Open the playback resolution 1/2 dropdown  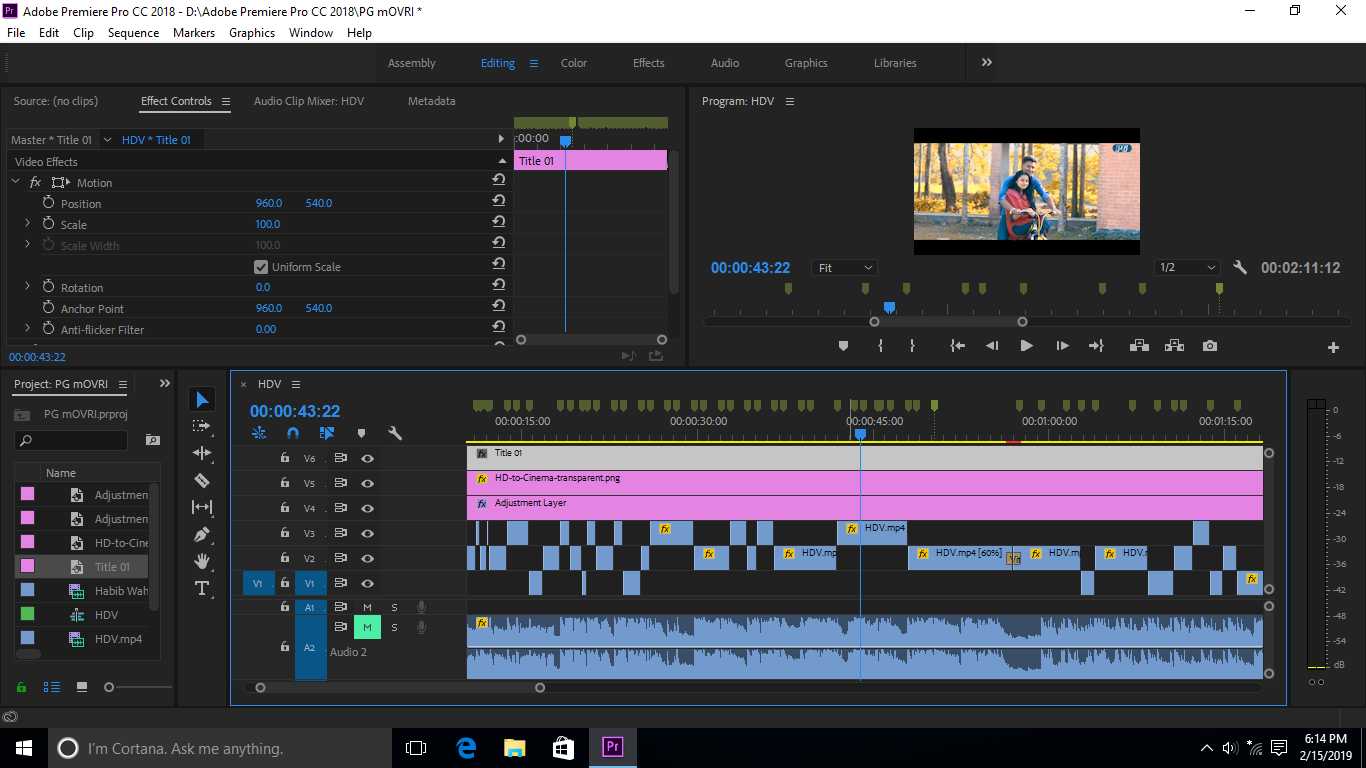click(1186, 268)
